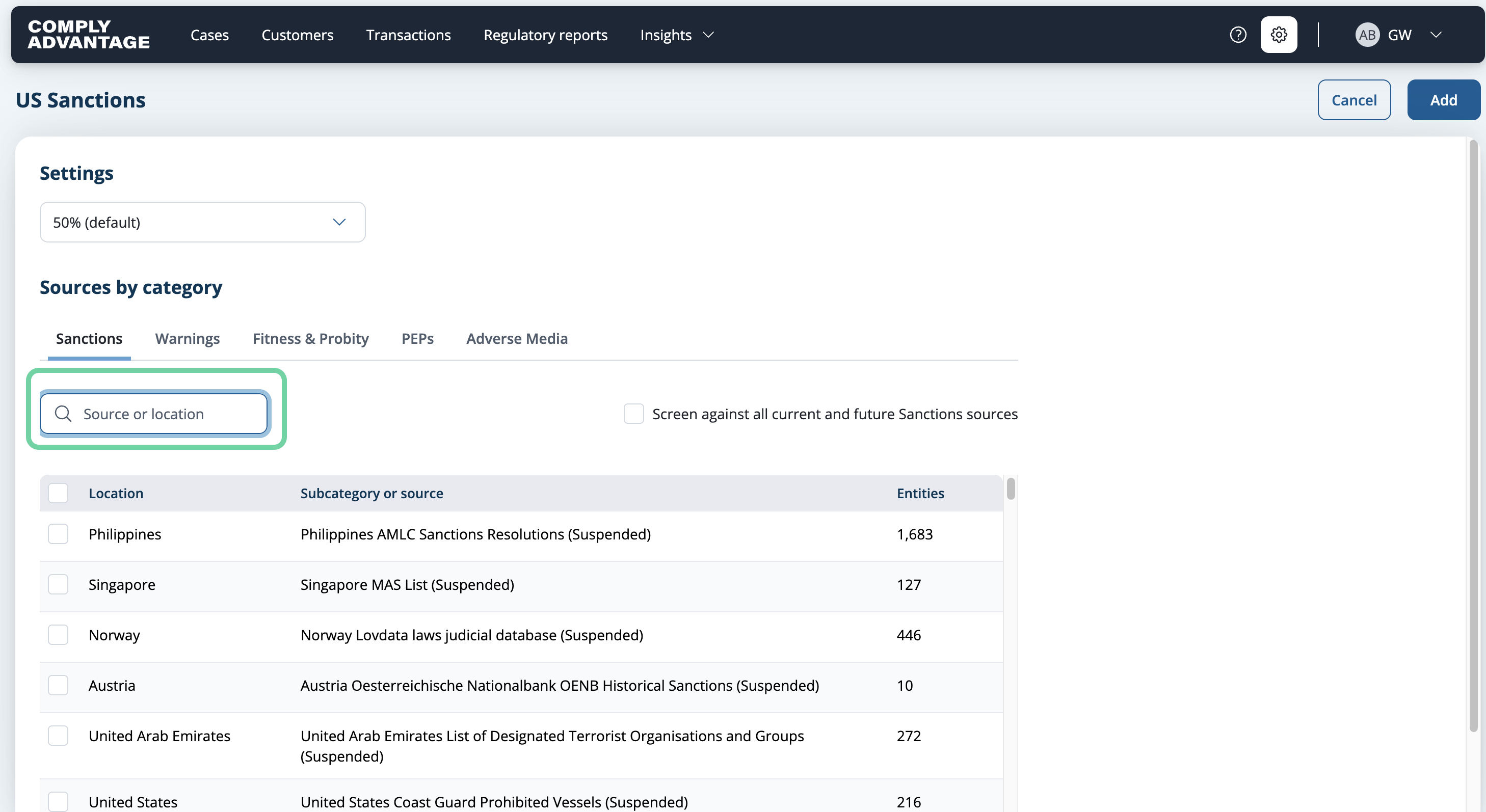Open the 50% (default) dropdown
The height and width of the screenshot is (812, 1486).
202,222
